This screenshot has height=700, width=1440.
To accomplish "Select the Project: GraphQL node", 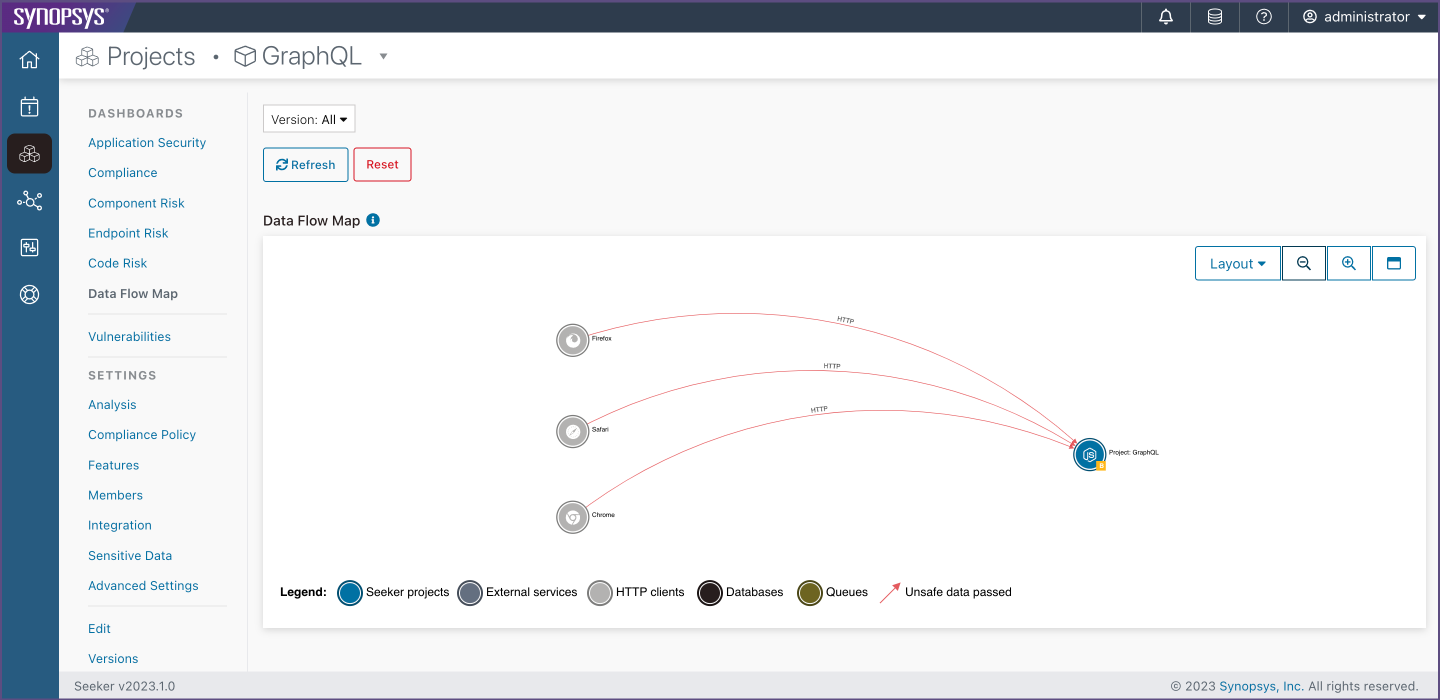I will pos(1090,454).
